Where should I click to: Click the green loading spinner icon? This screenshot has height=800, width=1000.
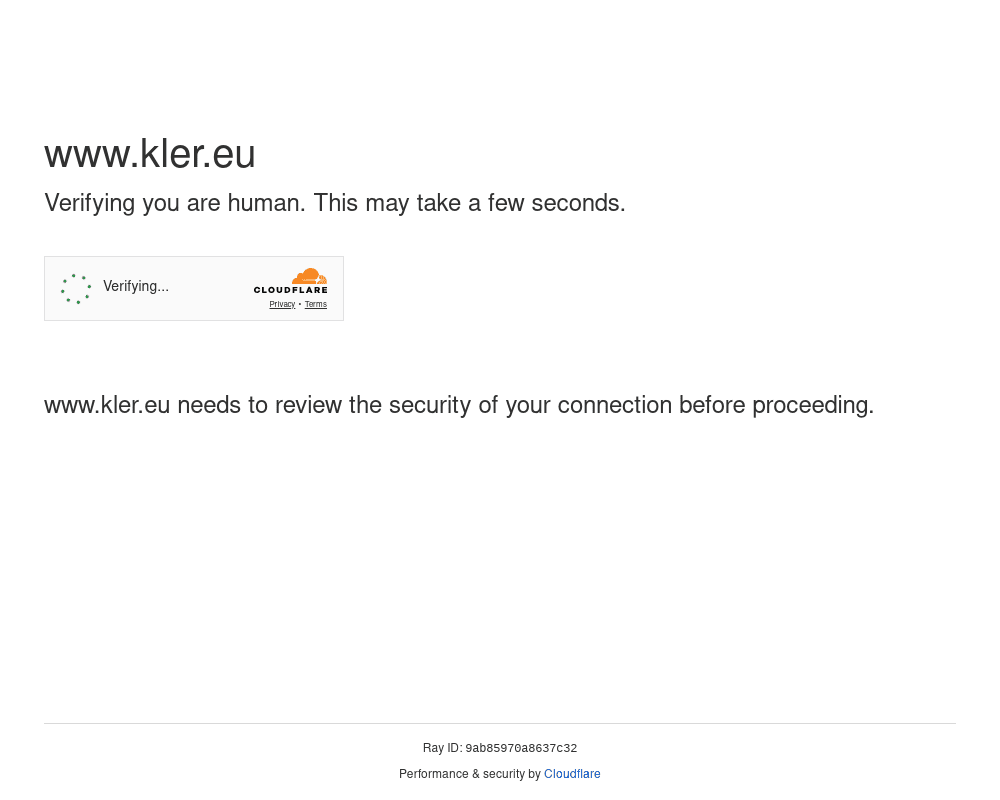click(x=76, y=289)
